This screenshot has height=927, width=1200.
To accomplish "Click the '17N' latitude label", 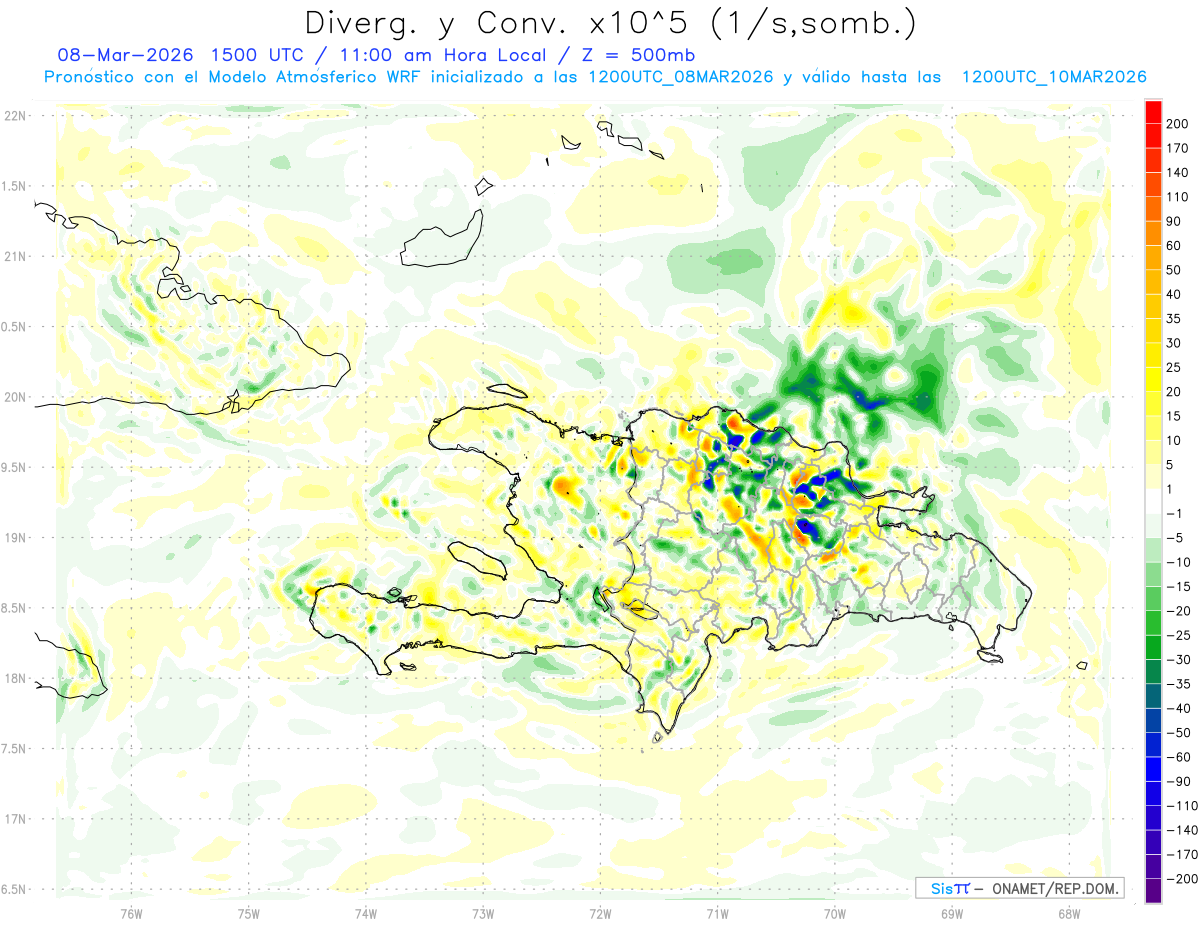I will coord(14,819).
